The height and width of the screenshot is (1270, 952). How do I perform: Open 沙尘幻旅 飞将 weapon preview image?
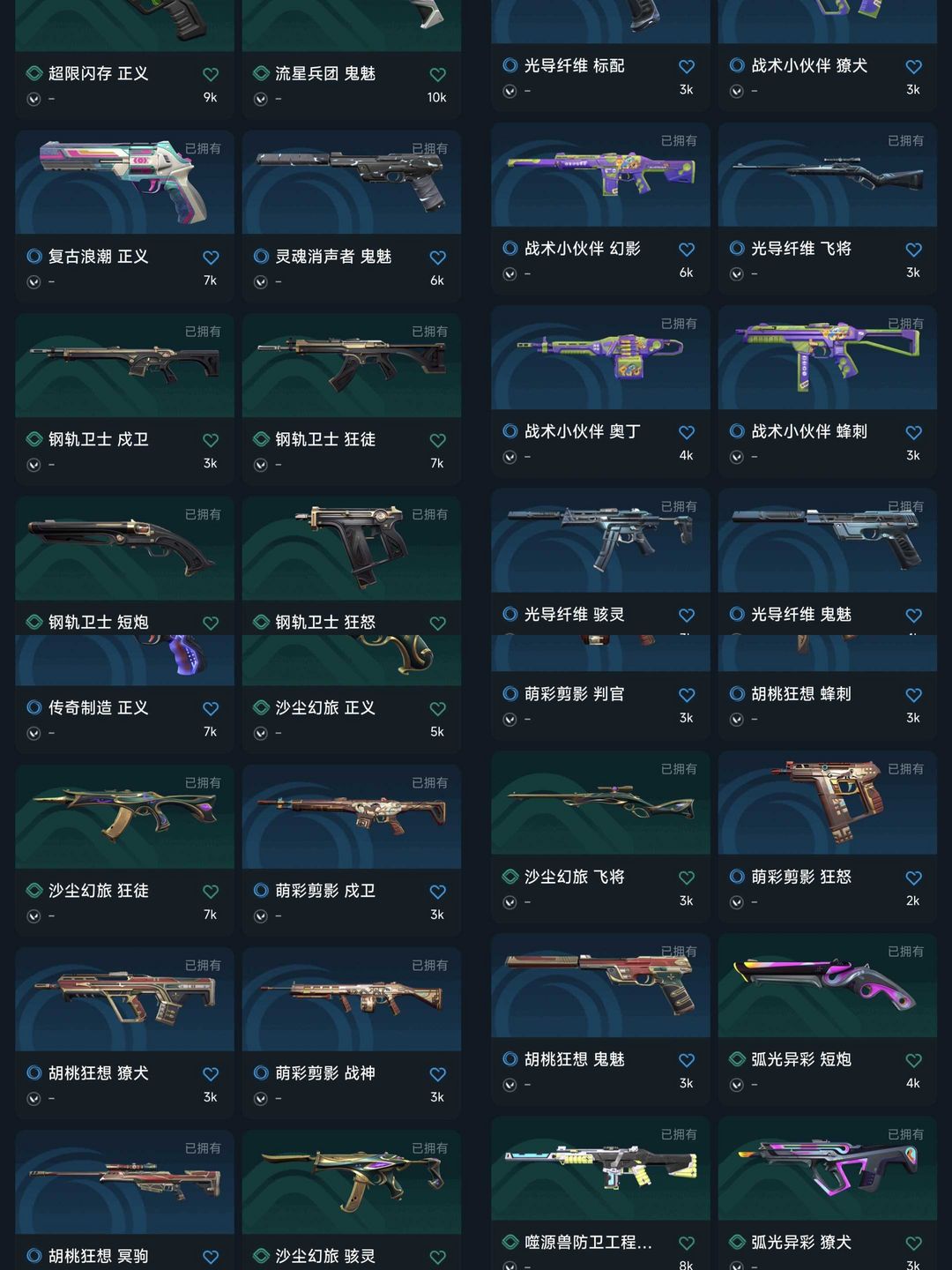pos(600,803)
